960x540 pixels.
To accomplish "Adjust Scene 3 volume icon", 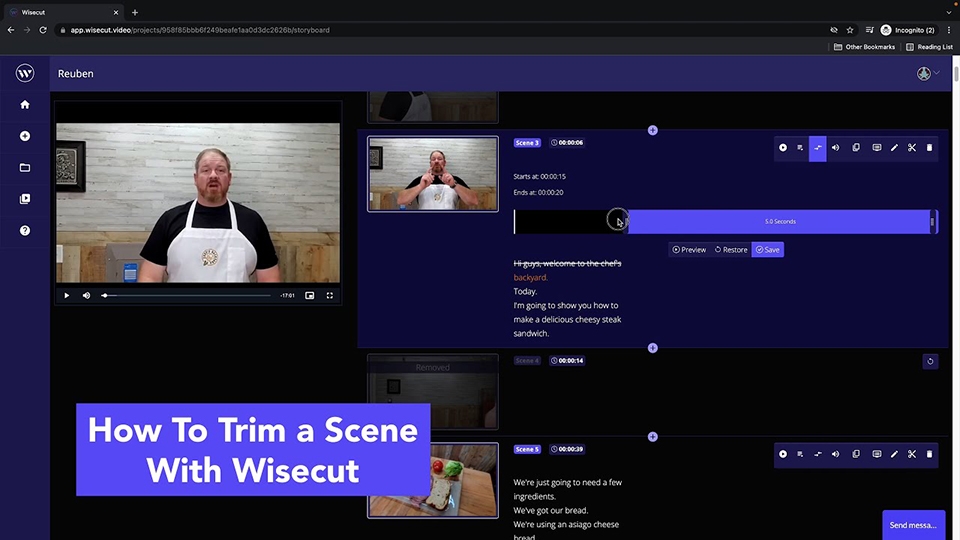I will (835, 148).
